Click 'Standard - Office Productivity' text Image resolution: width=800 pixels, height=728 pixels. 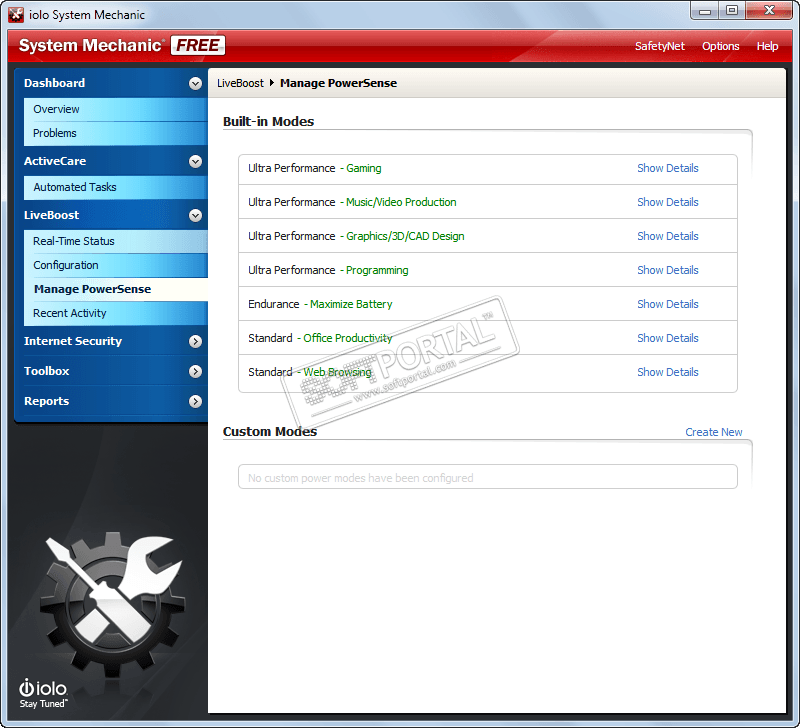coord(320,338)
